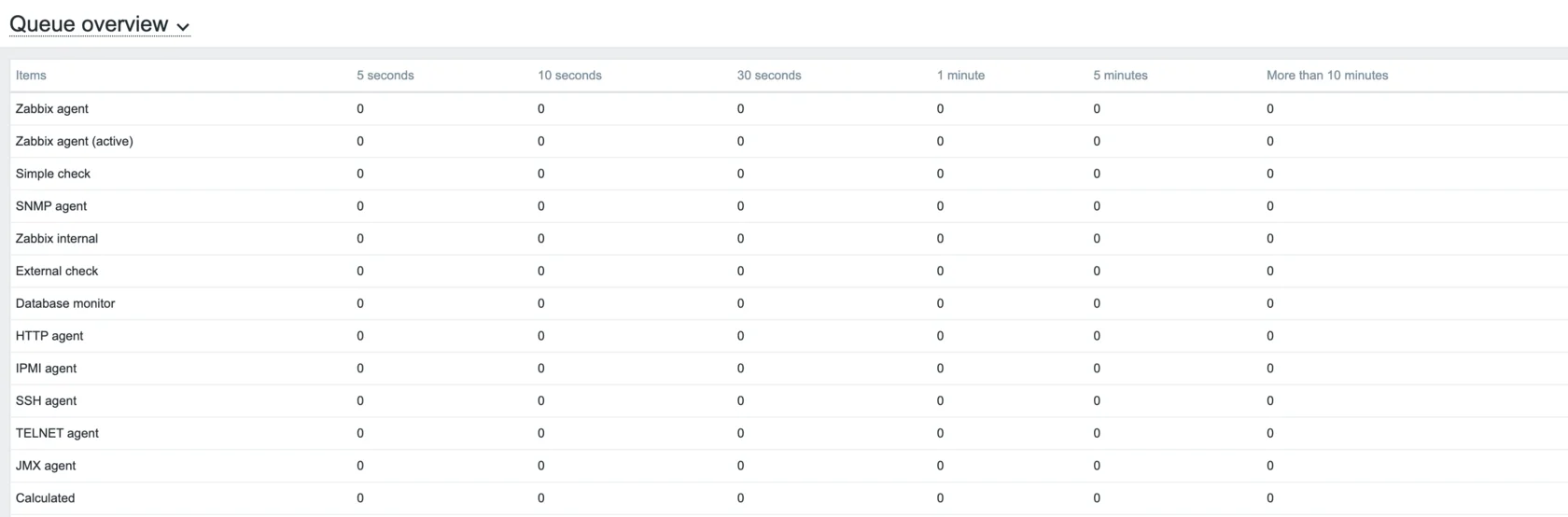Click Zabbix agent more than 10 minutes value
Image resolution: width=1568 pixels, height=517 pixels.
click(x=1270, y=109)
